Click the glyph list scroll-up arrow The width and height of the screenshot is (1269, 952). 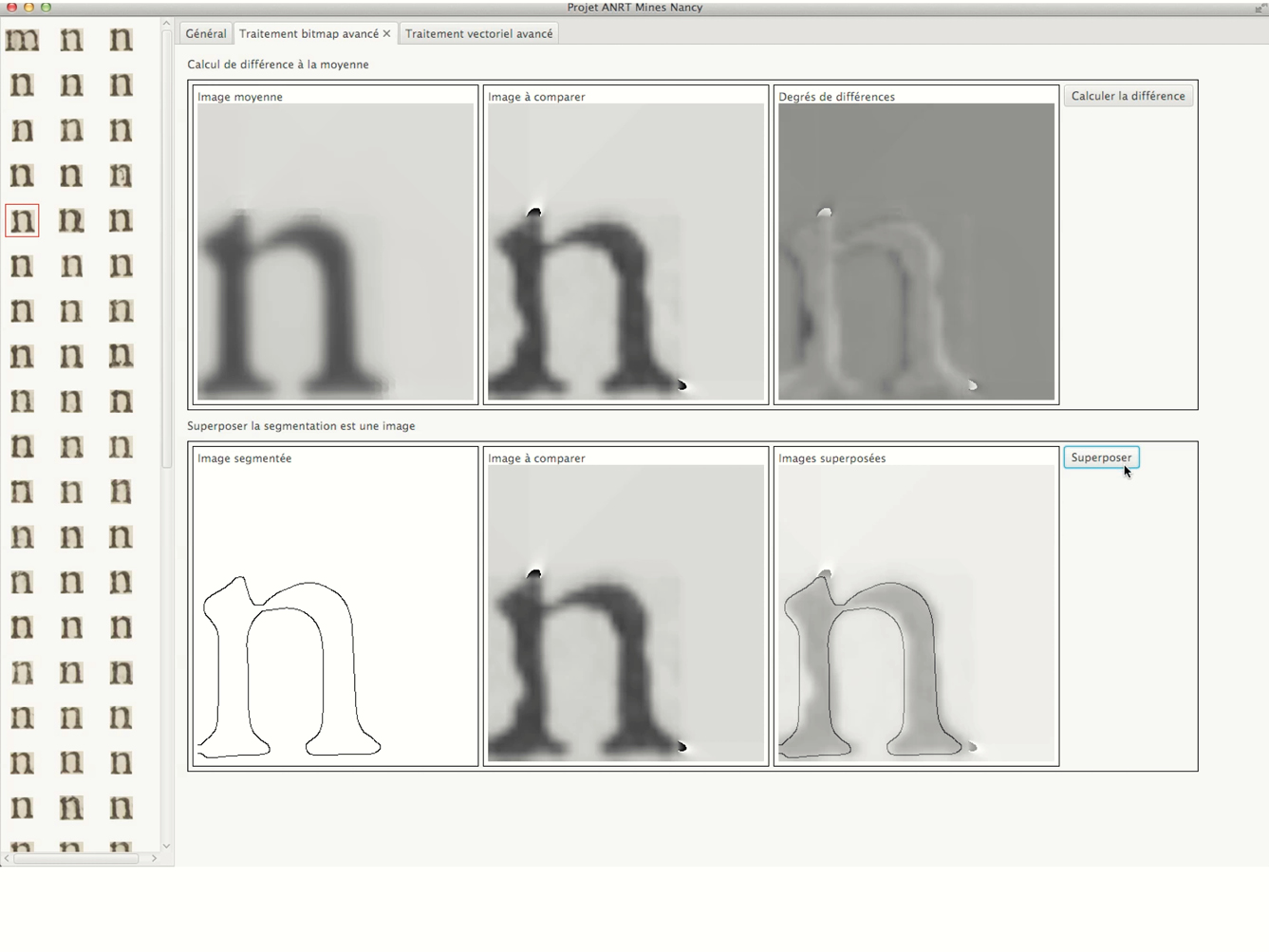tap(166, 24)
